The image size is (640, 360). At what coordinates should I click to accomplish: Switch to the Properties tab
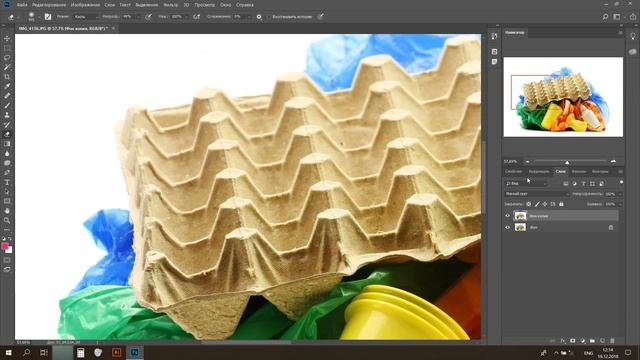(513, 172)
